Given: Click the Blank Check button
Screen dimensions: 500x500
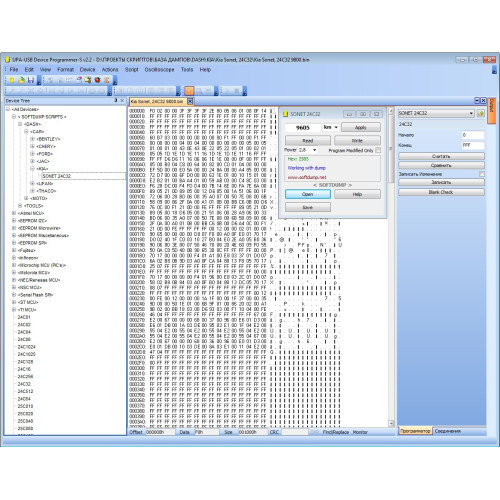Looking at the screenshot, I should [x=441, y=192].
